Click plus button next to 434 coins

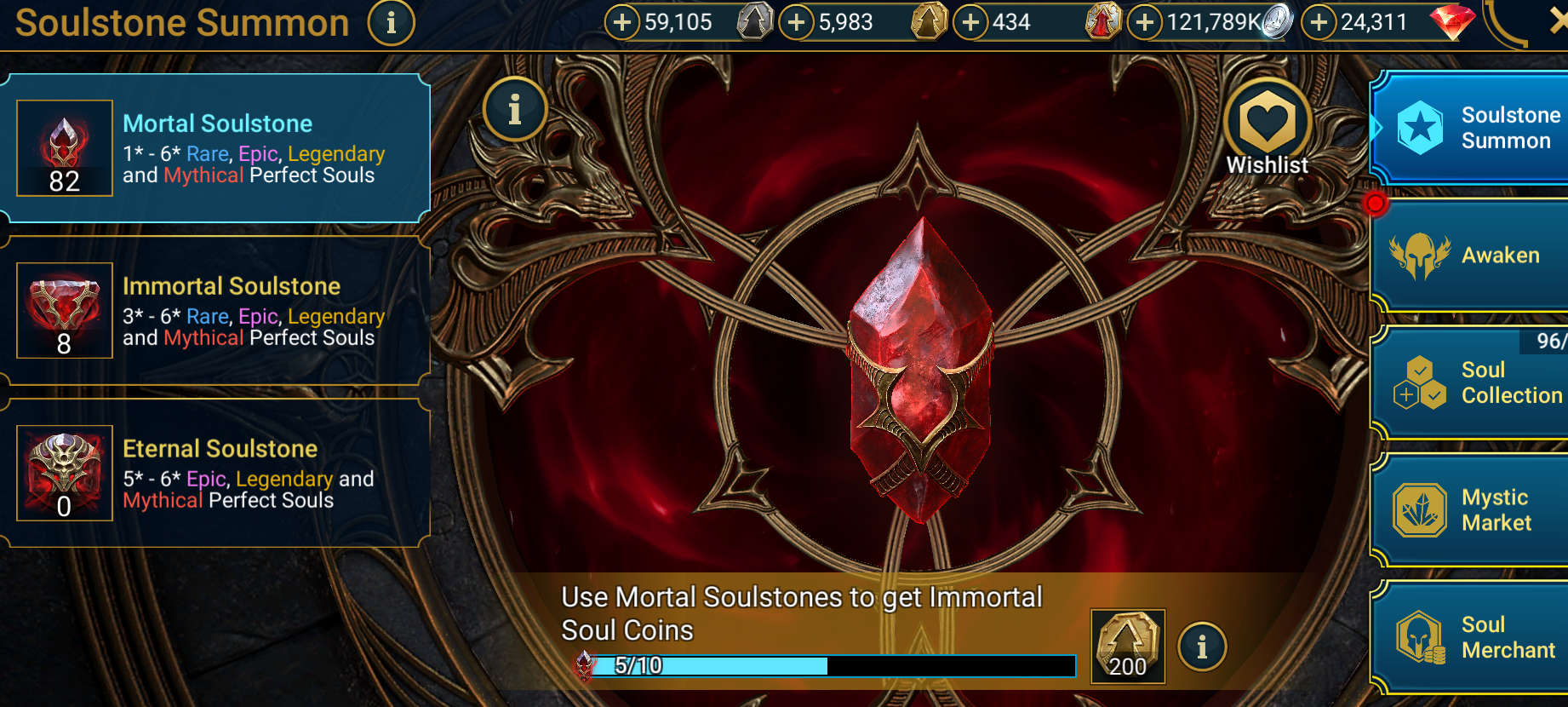970,22
